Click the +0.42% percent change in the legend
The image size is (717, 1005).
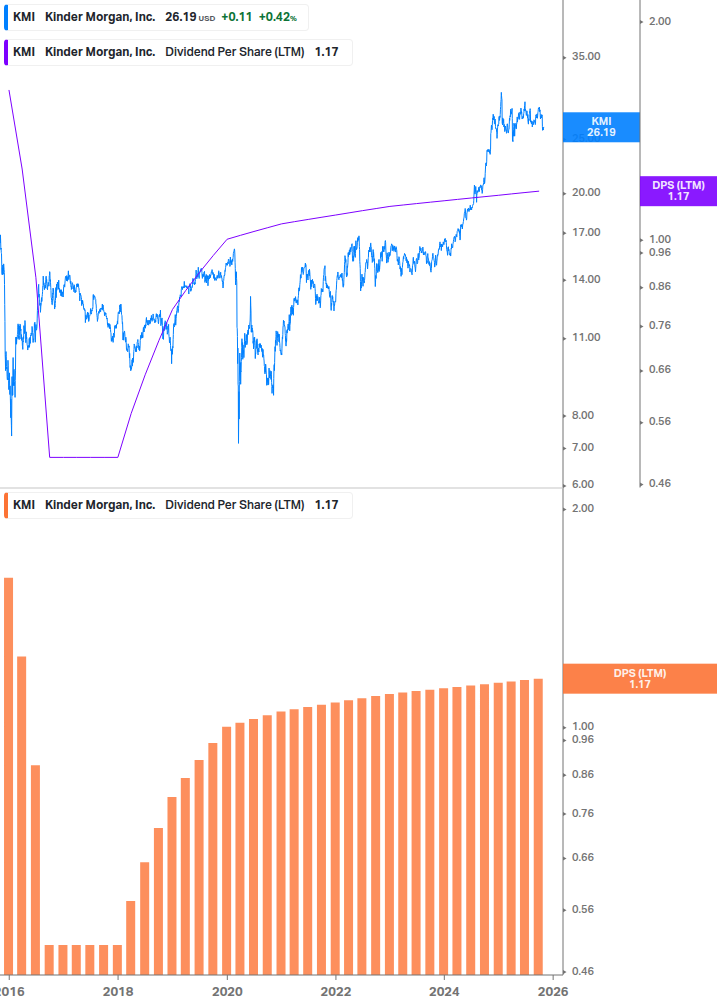coord(277,17)
